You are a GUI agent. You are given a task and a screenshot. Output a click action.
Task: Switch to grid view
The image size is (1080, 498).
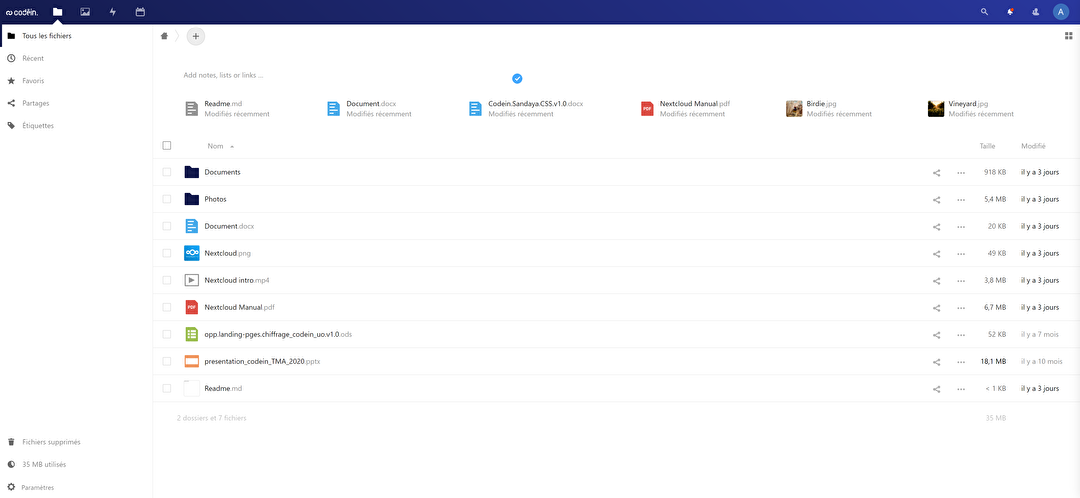click(x=1068, y=36)
